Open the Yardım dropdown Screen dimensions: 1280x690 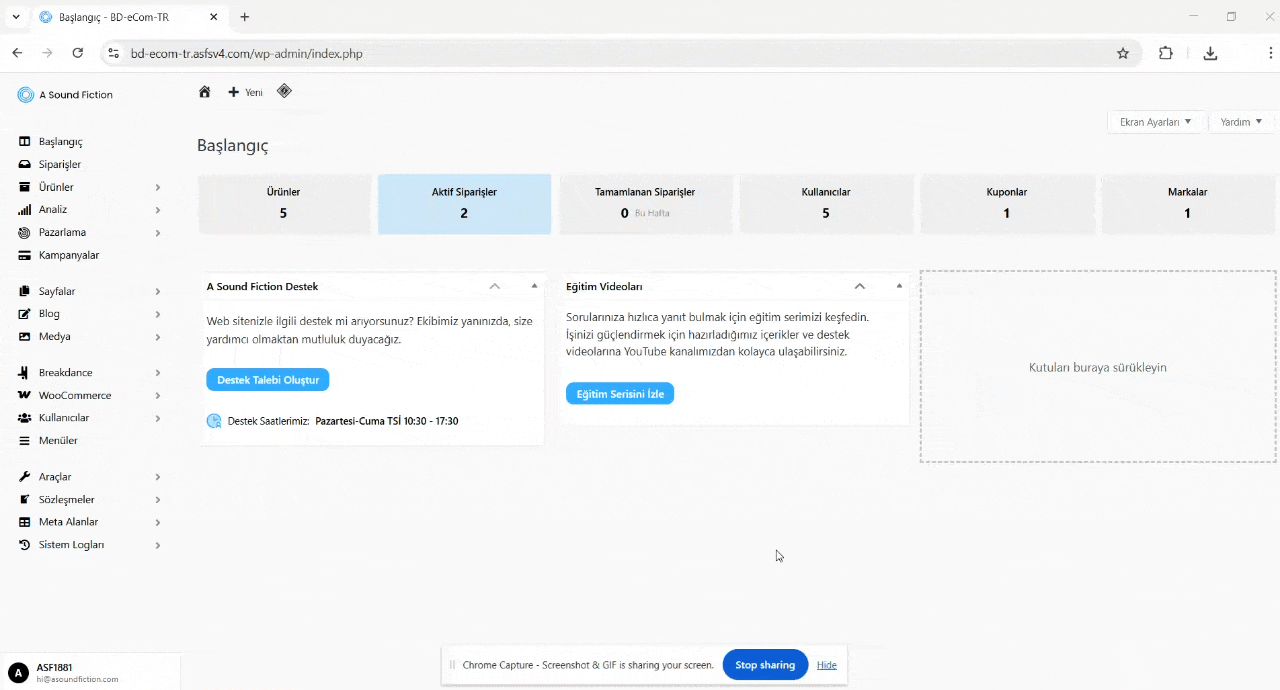[1241, 122]
